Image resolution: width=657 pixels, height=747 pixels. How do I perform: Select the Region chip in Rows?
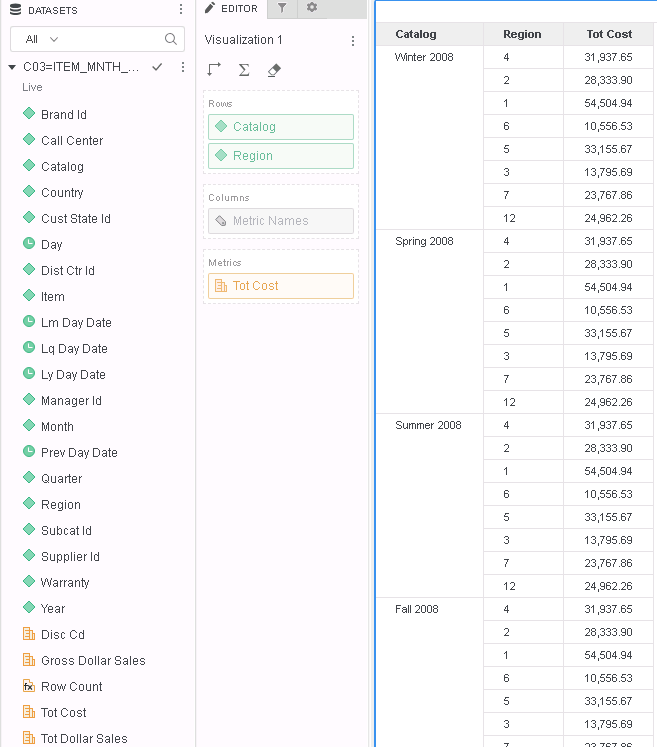click(281, 156)
